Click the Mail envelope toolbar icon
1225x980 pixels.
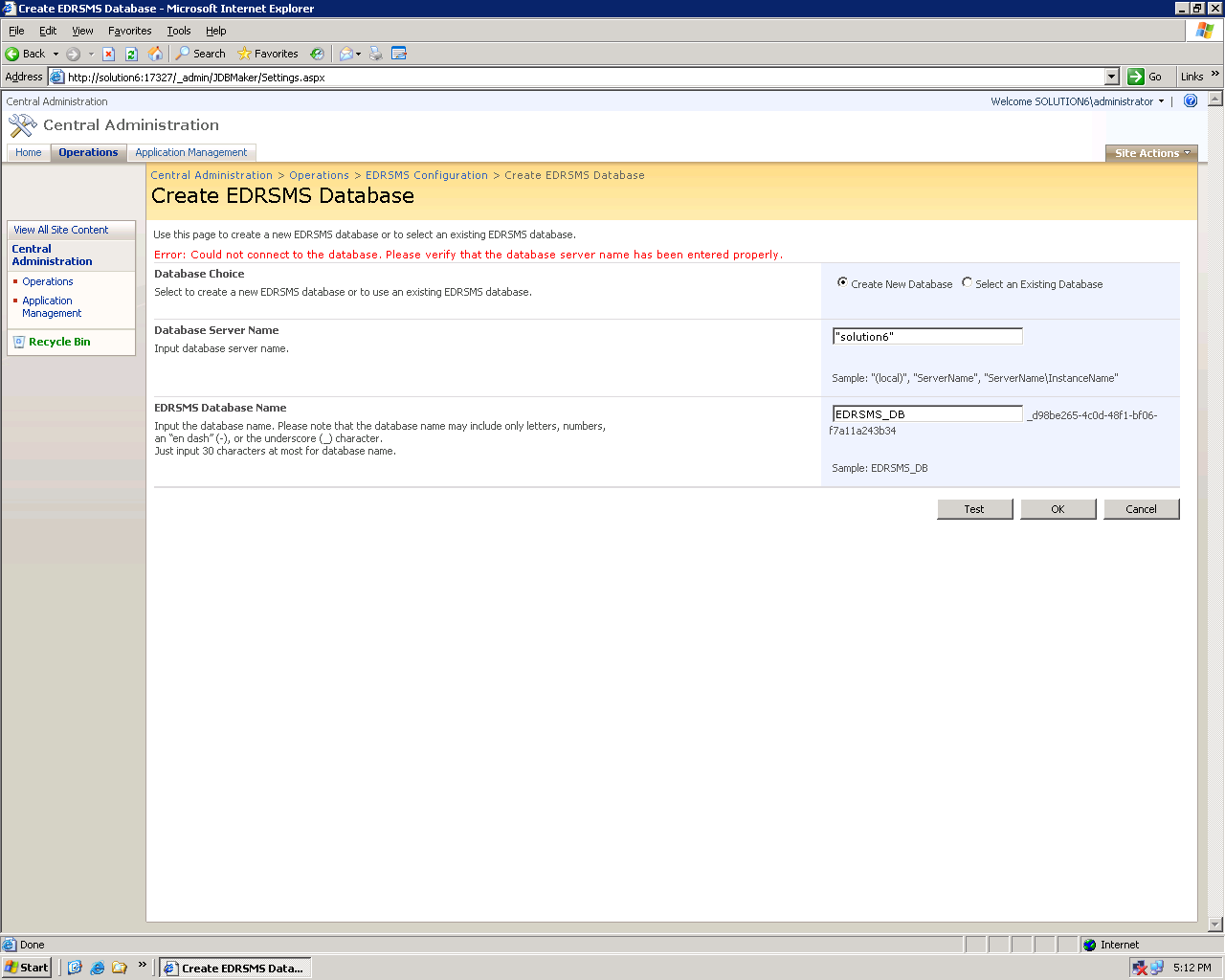coord(346,54)
